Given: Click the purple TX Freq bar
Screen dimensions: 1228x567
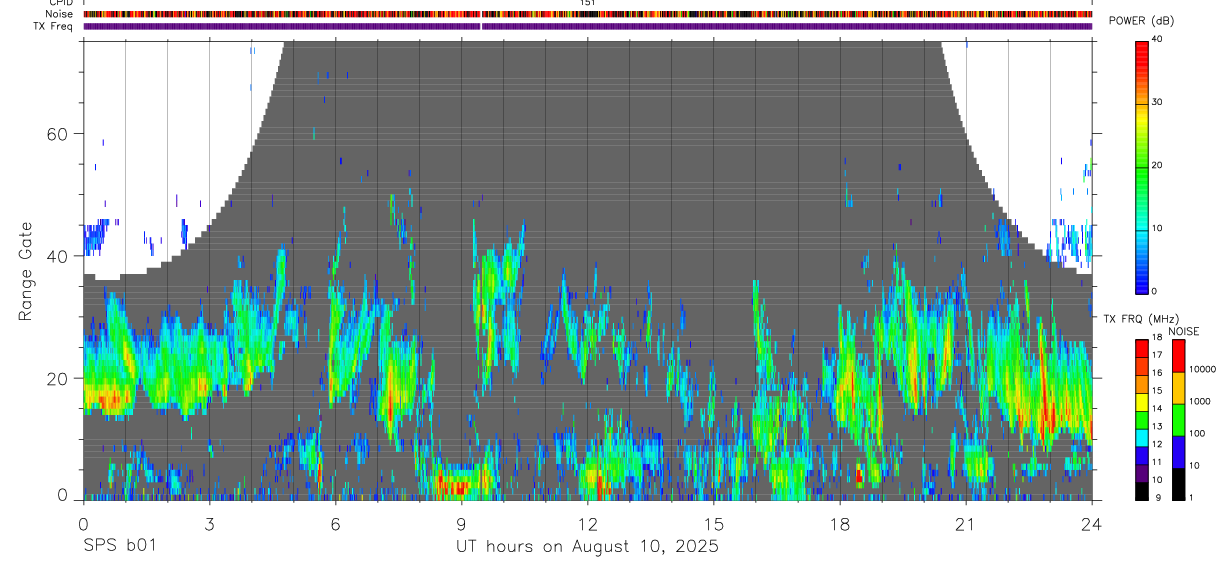Looking at the screenshot, I should 588,26.
